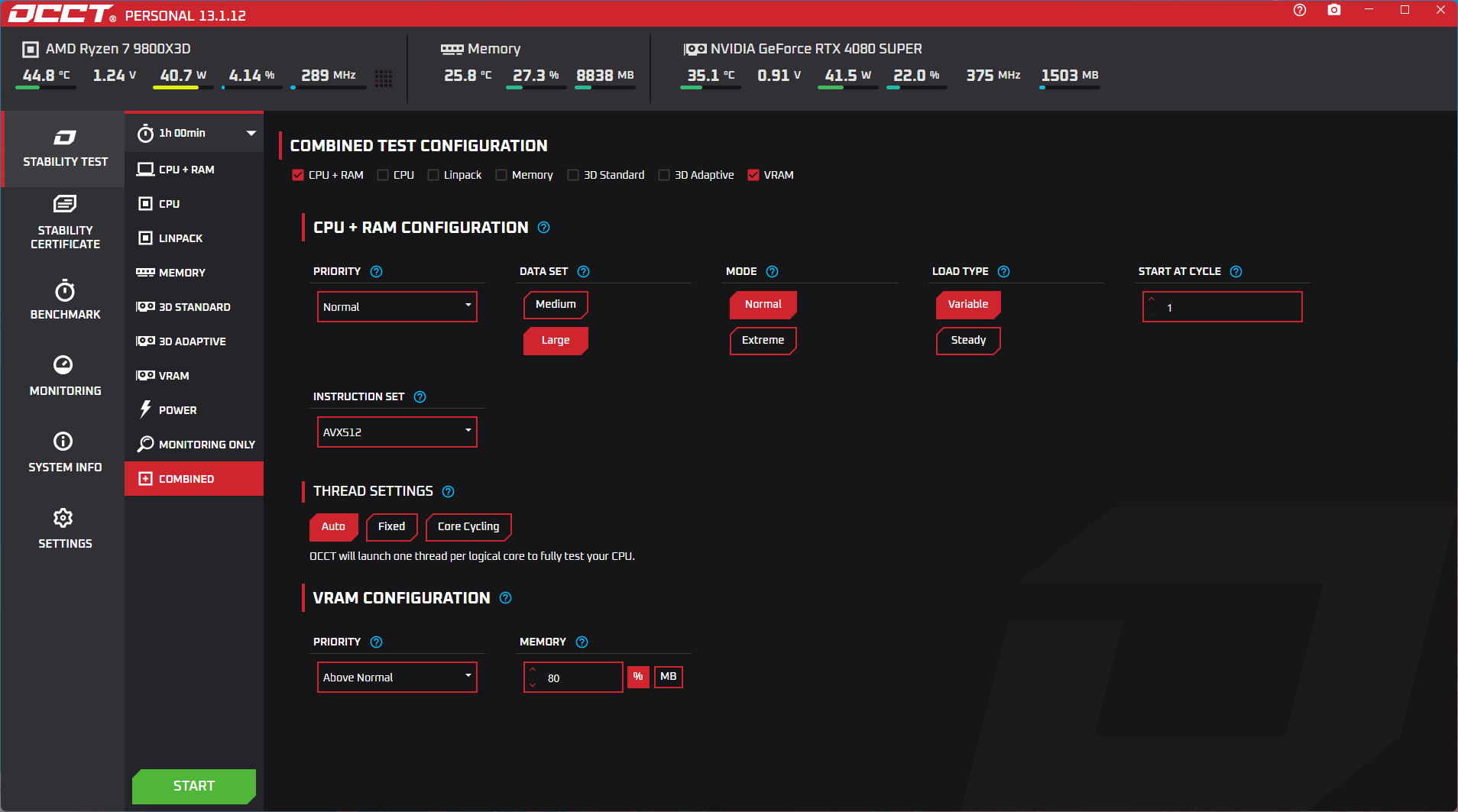Open help via title bar question mark icon
Viewport: 1458px width, 812px height.
1299,11
